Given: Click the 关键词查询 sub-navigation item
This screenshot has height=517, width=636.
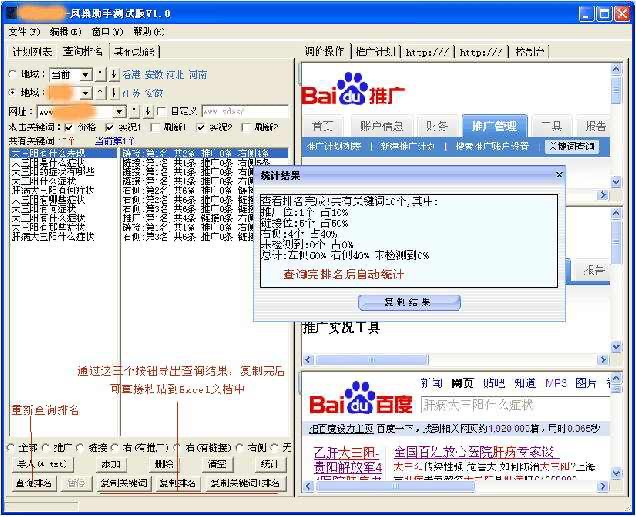Looking at the screenshot, I should pos(572,146).
